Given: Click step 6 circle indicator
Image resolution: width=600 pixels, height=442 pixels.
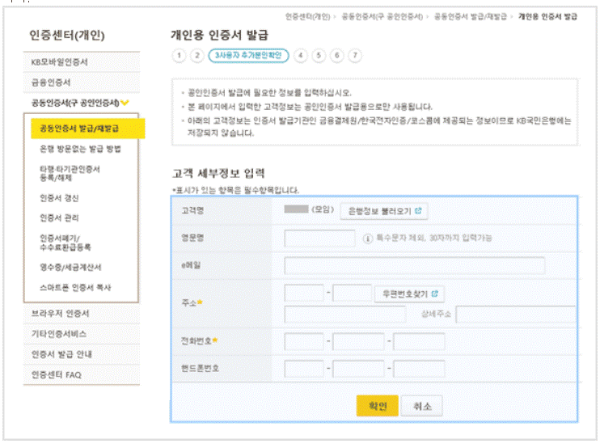Looking at the screenshot, I should (x=337, y=55).
